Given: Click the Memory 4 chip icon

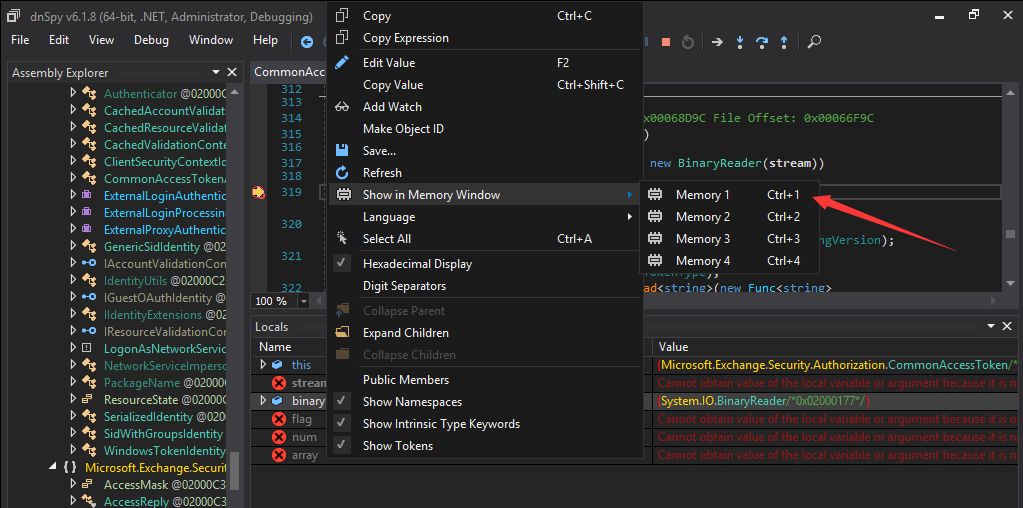Looking at the screenshot, I should [655, 261].
